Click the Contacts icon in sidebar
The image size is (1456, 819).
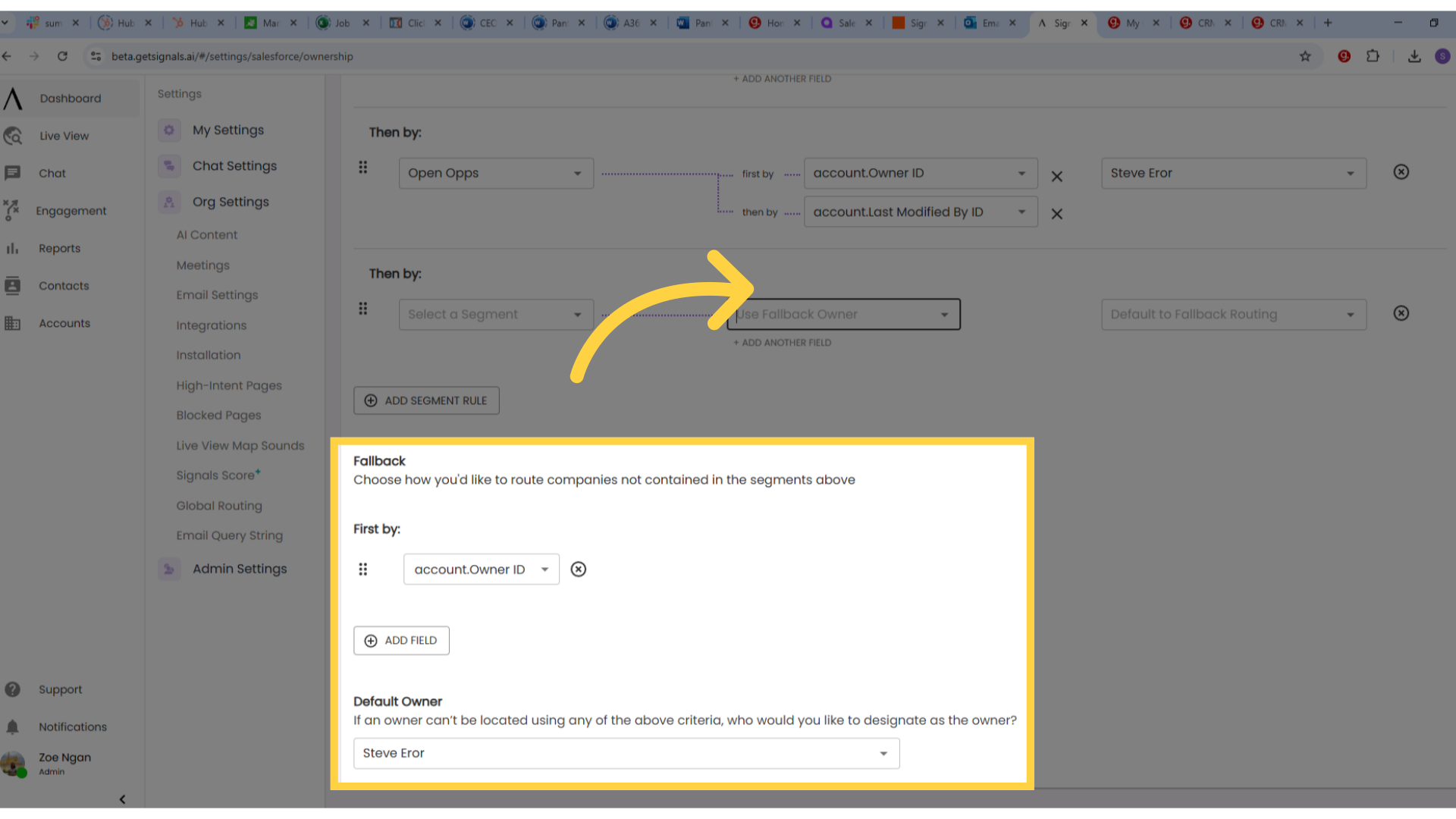coord(13,285)
